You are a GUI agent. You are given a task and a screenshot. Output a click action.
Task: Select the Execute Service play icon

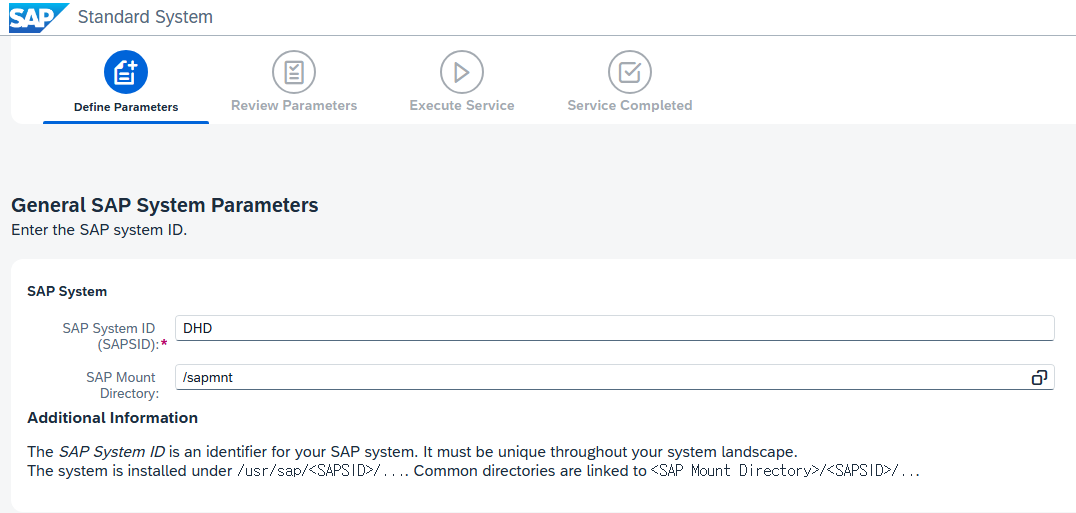[x=462, y=72]
